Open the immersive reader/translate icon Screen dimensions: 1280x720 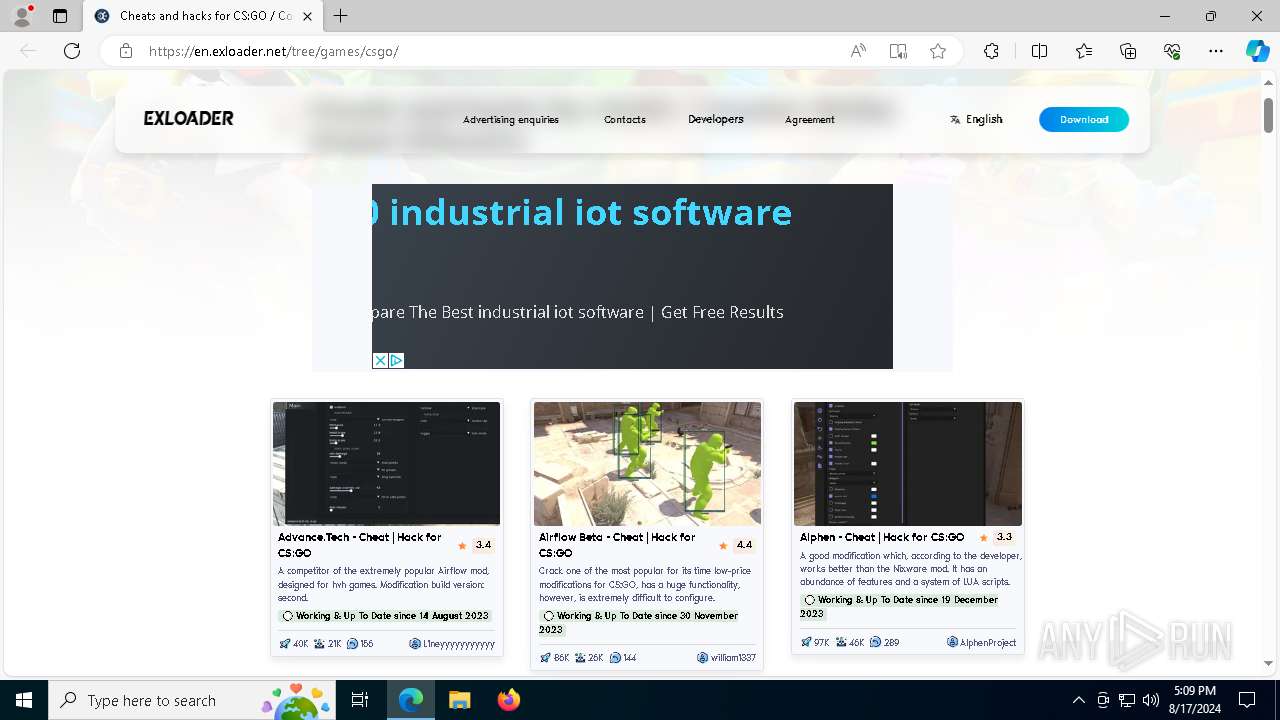(x=898, y=51)
